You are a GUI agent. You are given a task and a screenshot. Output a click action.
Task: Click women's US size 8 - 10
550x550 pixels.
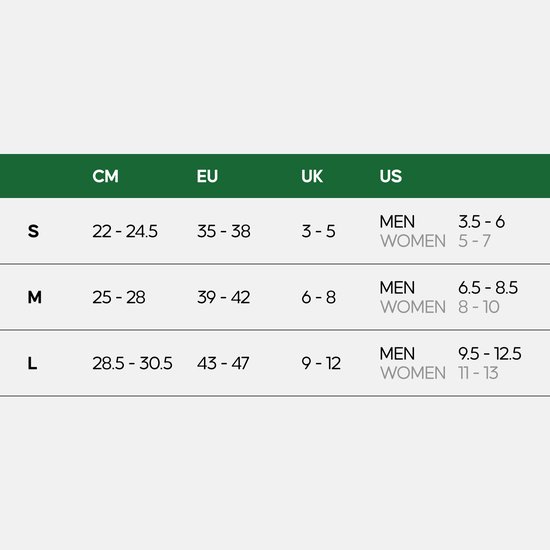(478, 307)
